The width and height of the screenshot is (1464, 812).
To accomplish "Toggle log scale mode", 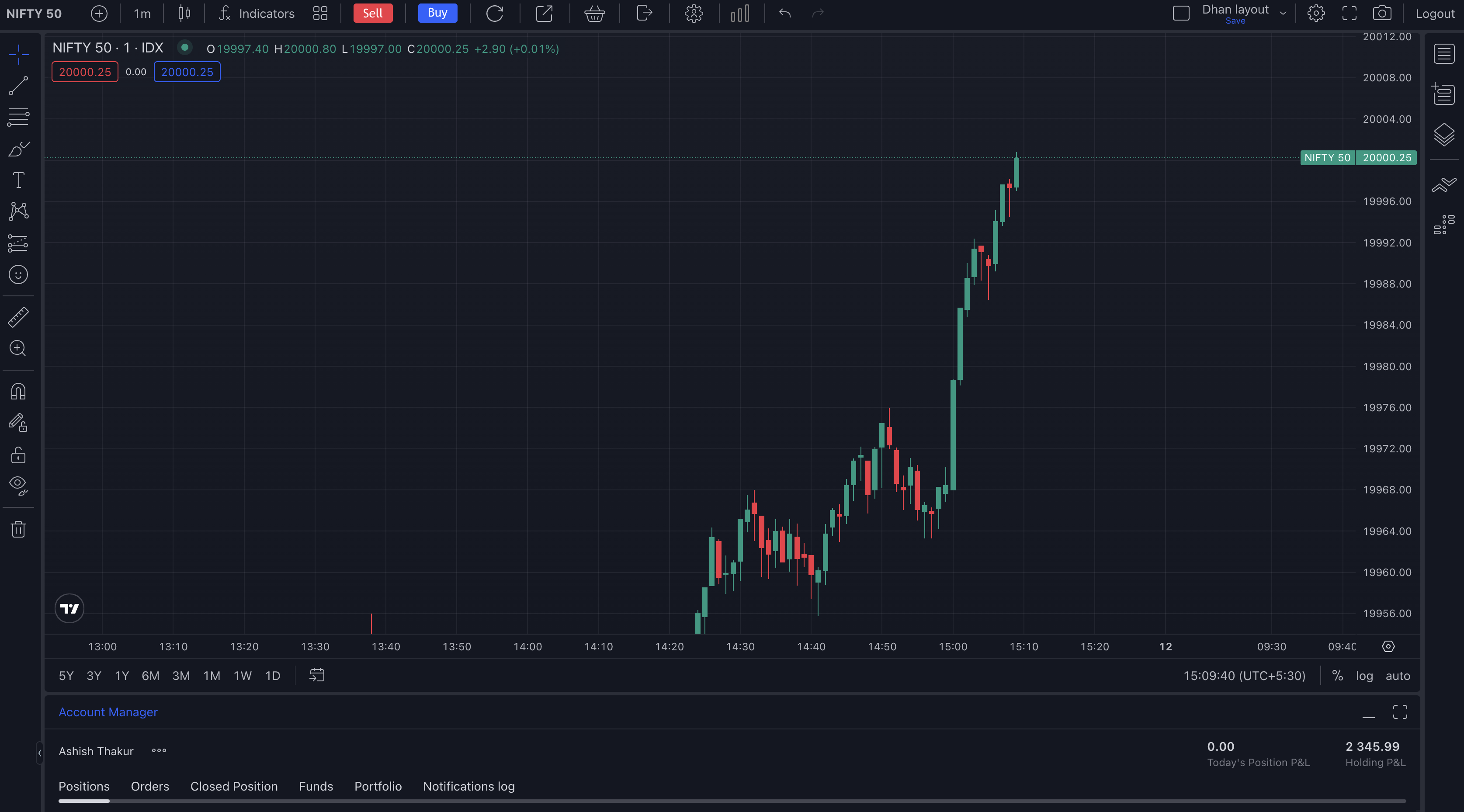I will pyautogui.click(x=1364, y=676).
